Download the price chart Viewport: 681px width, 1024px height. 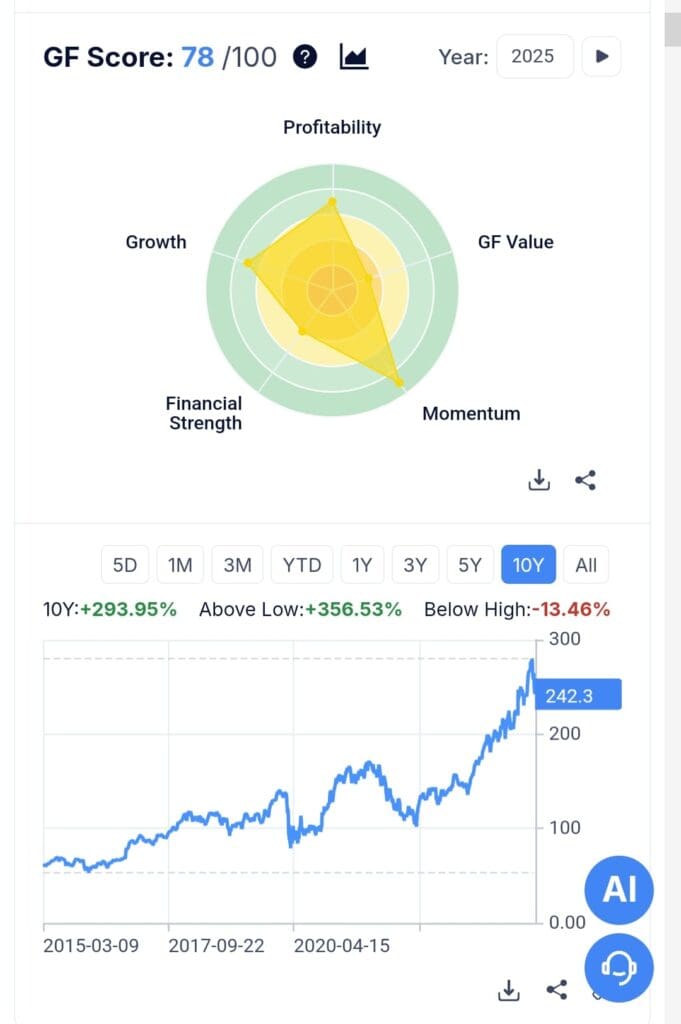[508, 990]
